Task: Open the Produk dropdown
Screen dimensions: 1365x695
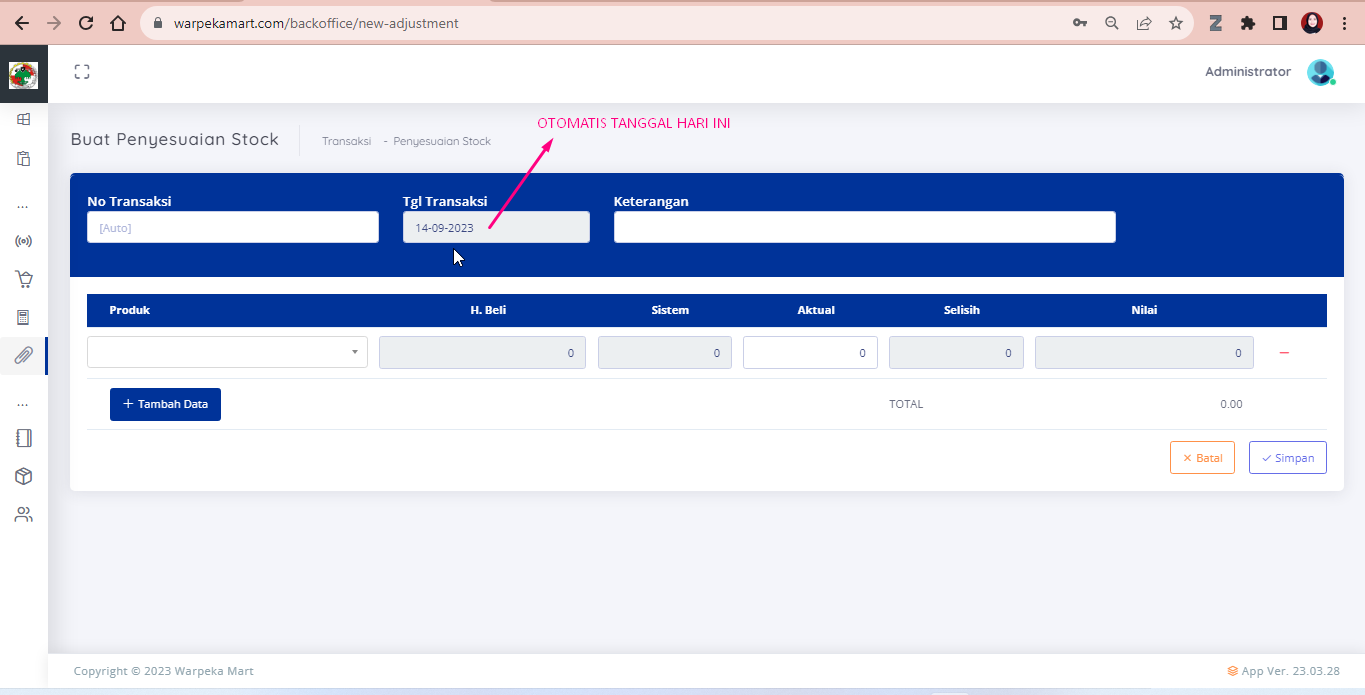Action: coord(227,352)
